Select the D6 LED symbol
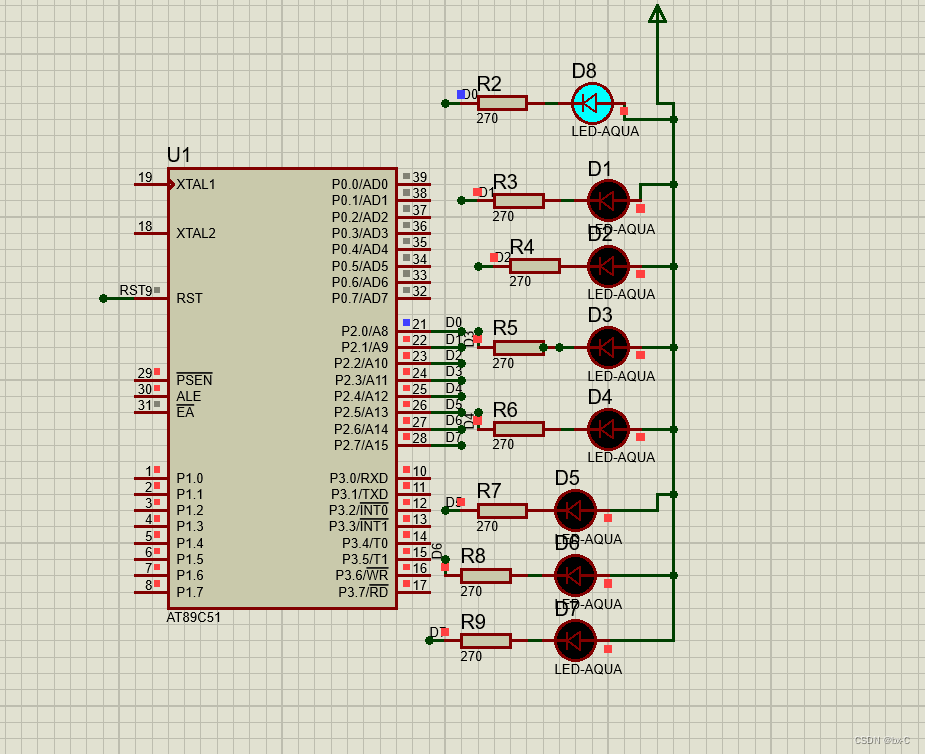Screen dimensions: 925x754 [x=575, y=575]
